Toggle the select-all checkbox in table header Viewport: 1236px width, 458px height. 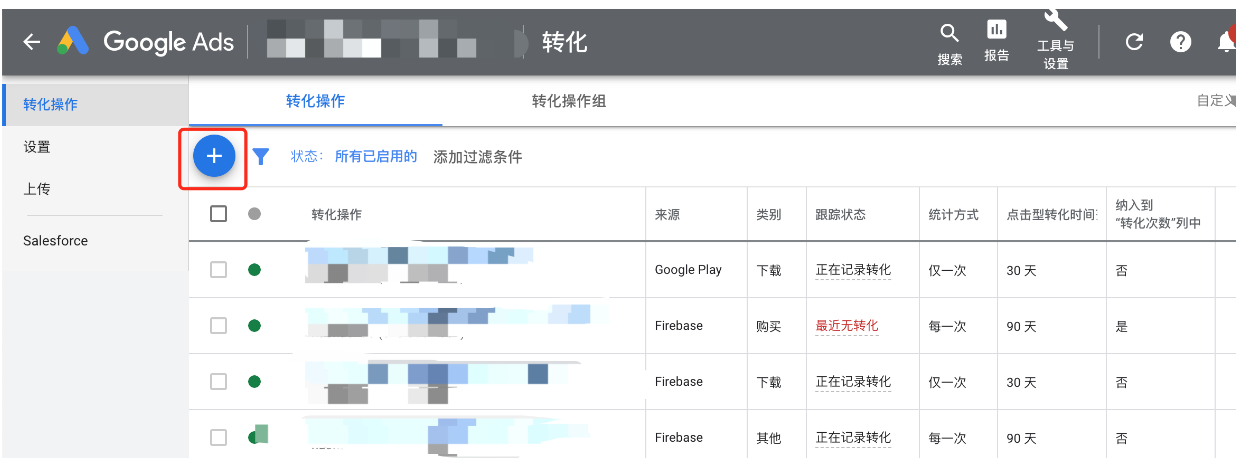pyautogui.click(x=219, y=214)
